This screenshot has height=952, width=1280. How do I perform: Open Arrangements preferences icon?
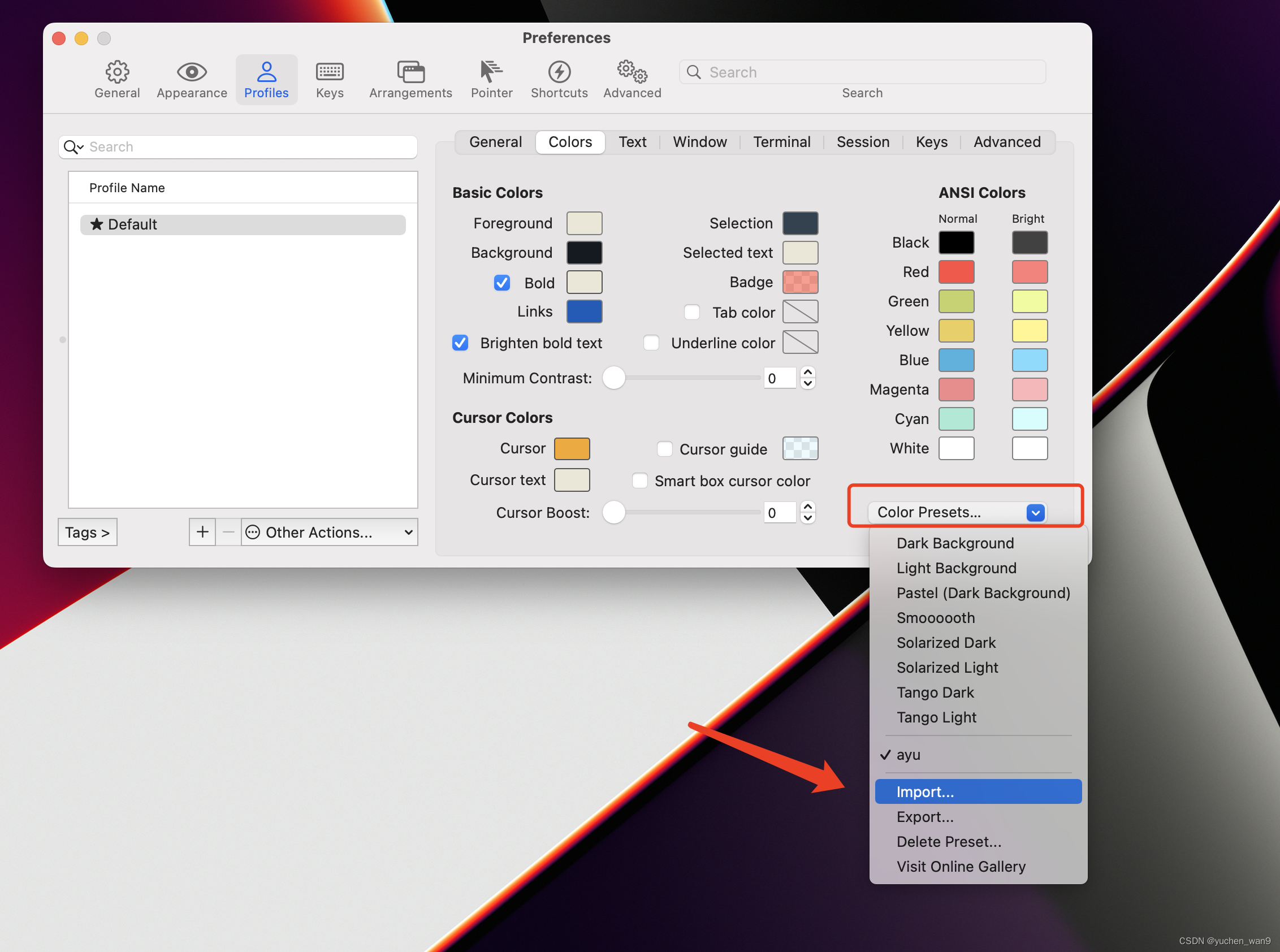410,72
